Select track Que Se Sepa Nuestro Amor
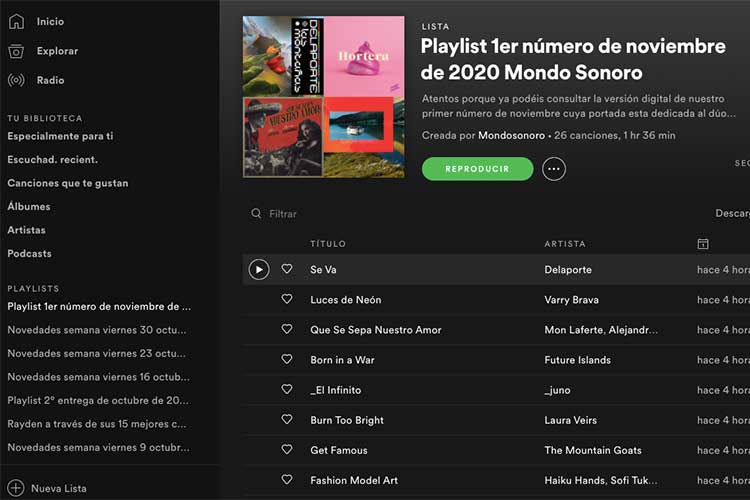 [376, 330]
